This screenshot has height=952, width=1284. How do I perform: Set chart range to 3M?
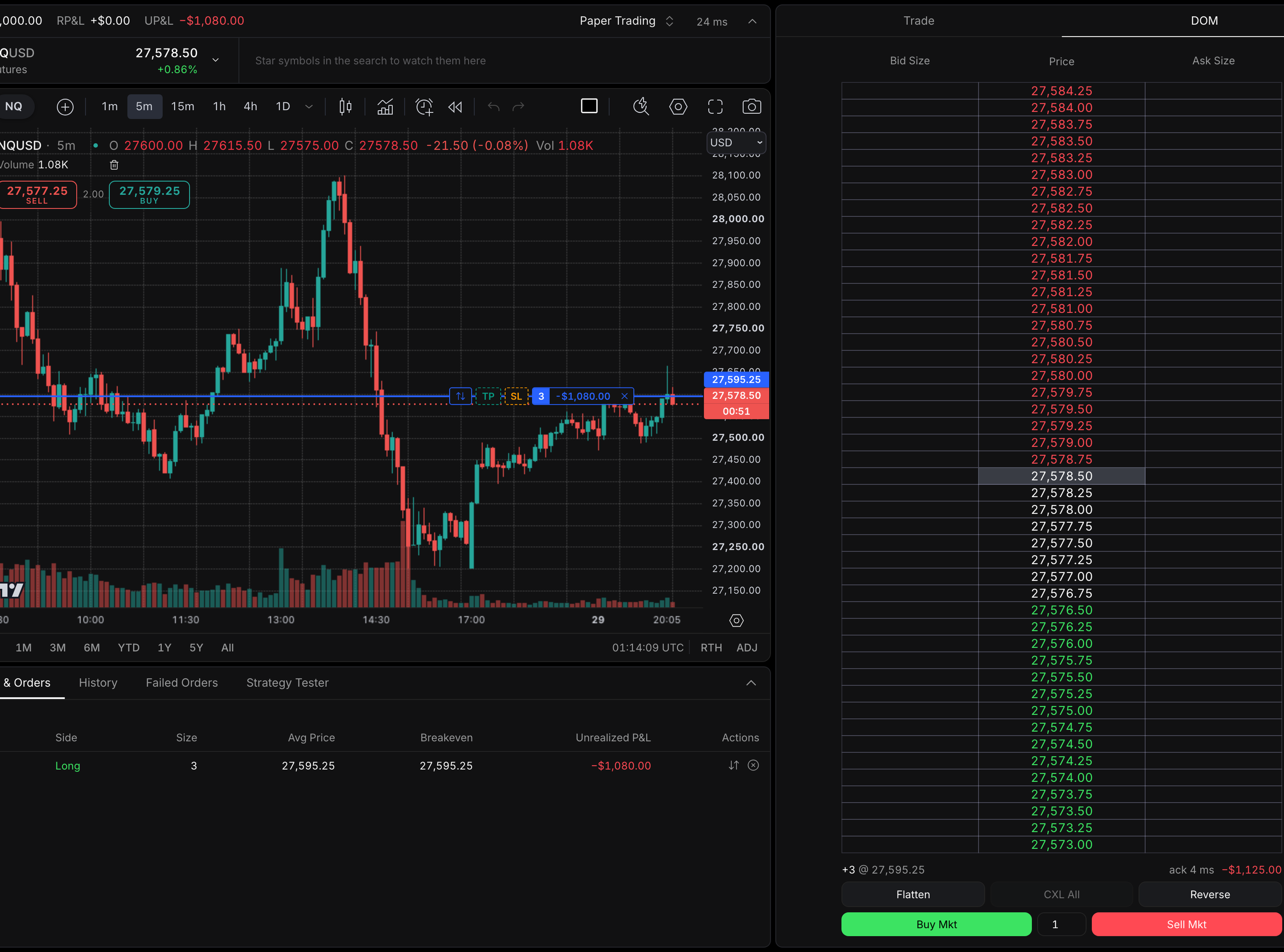click(58, 648)
